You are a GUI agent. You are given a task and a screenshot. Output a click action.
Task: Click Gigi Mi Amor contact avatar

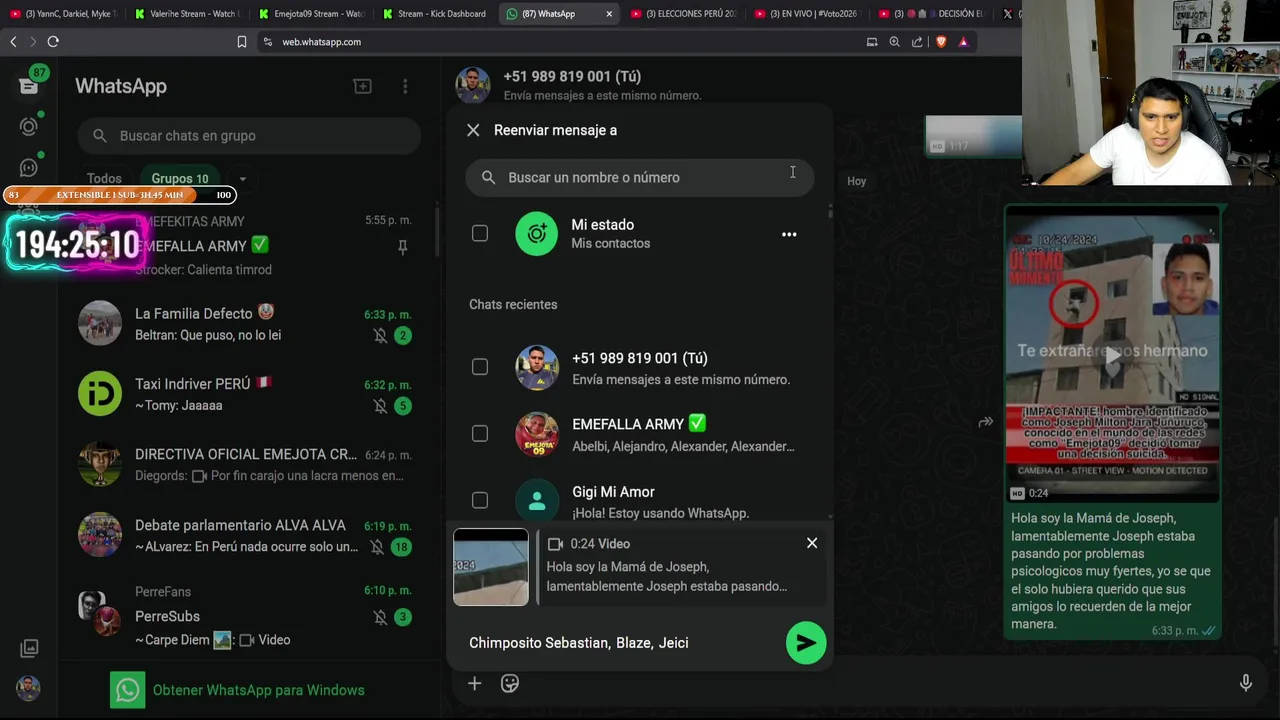click(537, 501)
